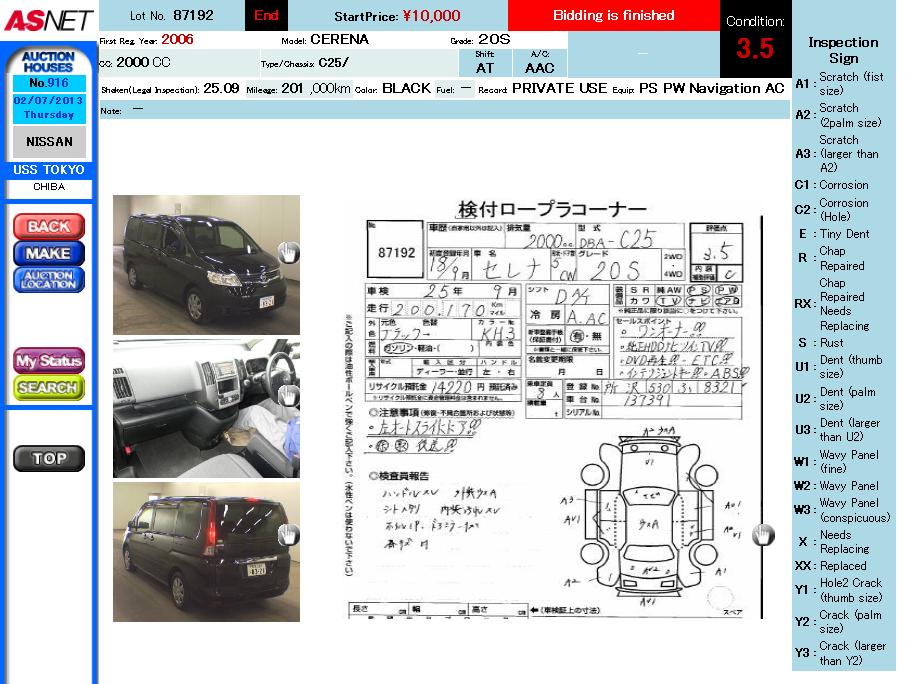Click the CHIBA location label
The image size is (915, 684).
coord(48,187)
